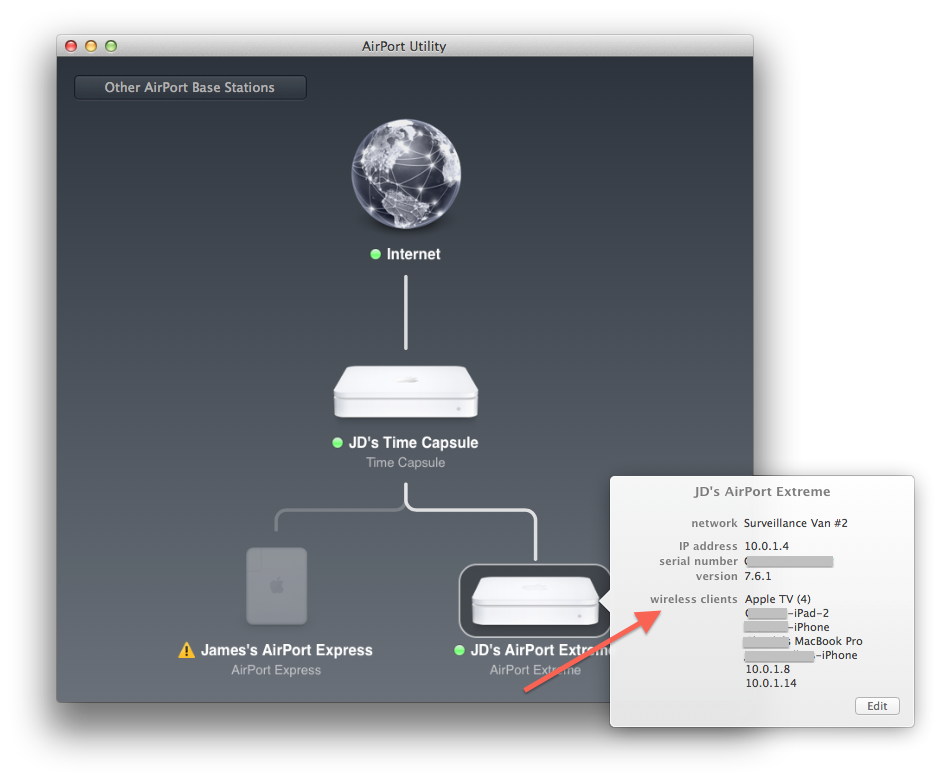Click wireless client ending in MacBook Pro
This screenshot has height=781, width=951.
coord(802,641)
